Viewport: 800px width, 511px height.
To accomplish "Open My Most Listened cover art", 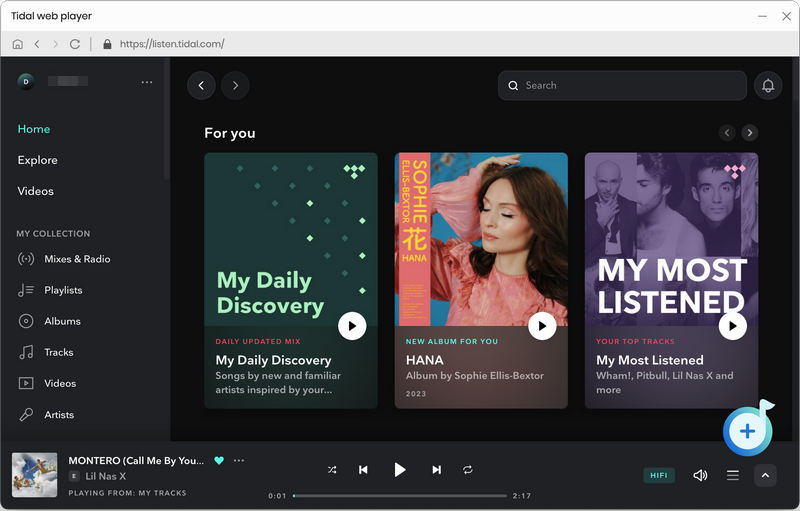I will click(671, 239).
